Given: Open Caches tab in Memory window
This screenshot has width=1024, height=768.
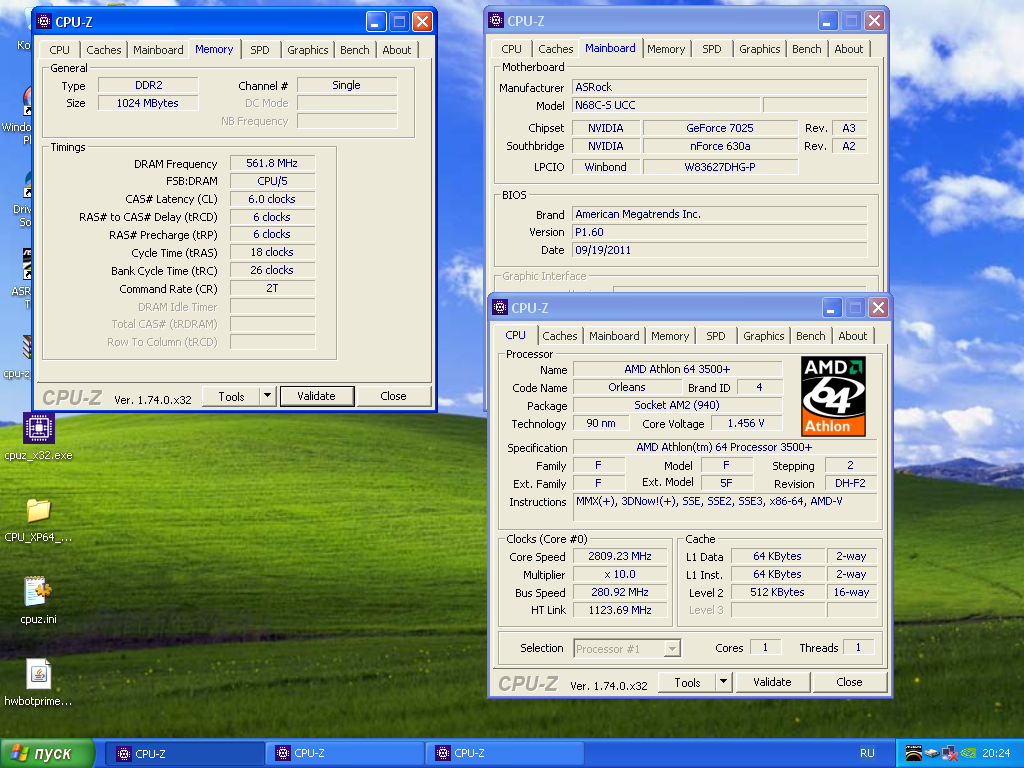Looking at the screenshot, I should point(104,50).
